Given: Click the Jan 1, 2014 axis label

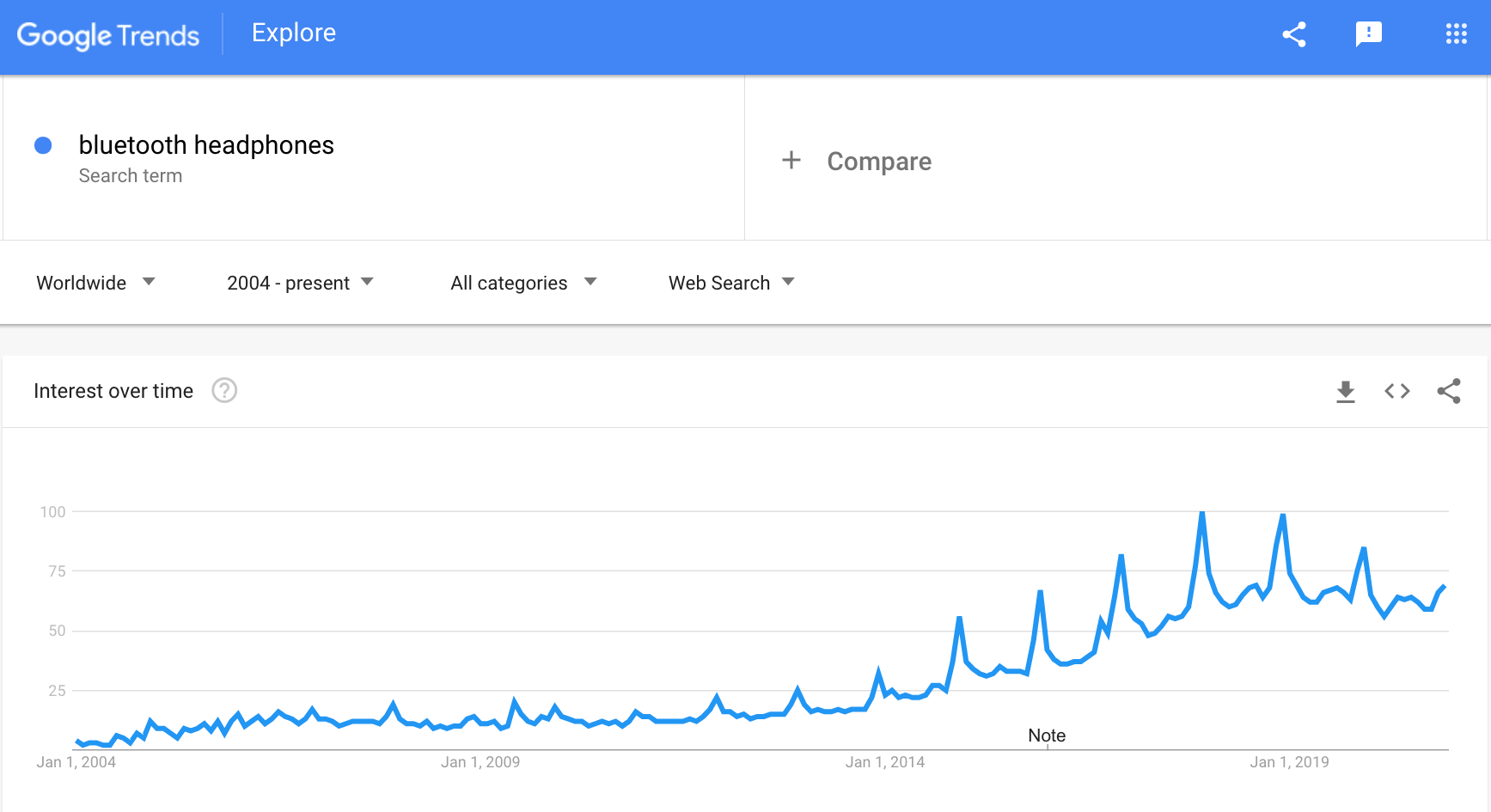Looking at the screenshot, I should point(885,762).
